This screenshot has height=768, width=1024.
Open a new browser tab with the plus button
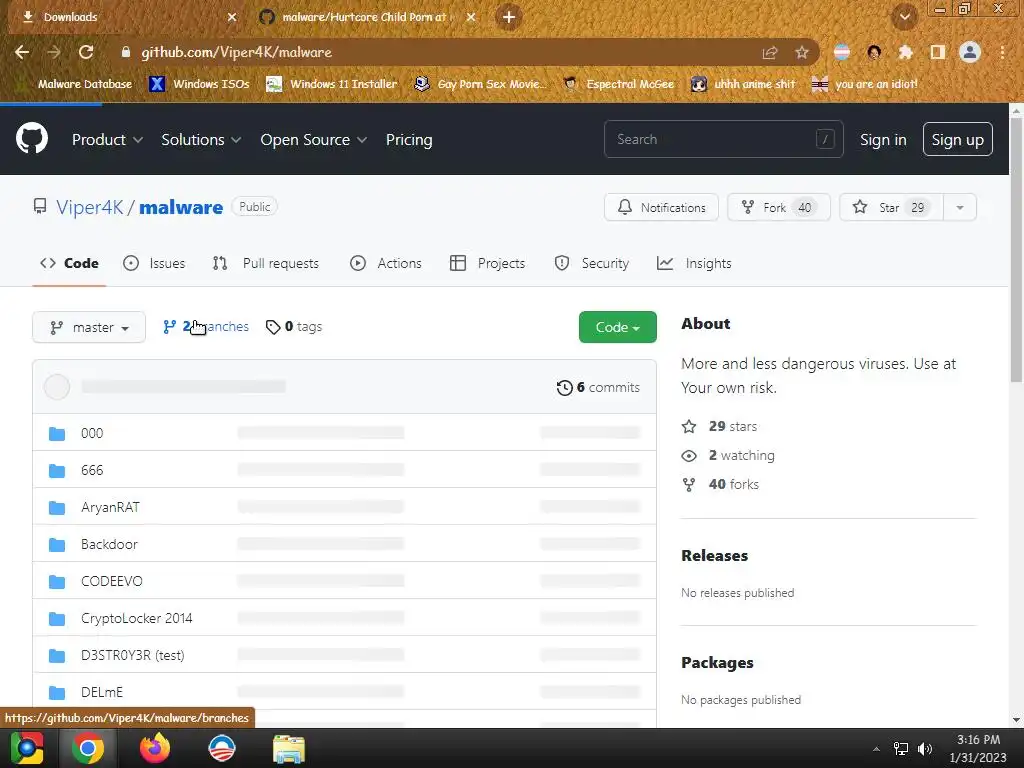pos(509,17)
